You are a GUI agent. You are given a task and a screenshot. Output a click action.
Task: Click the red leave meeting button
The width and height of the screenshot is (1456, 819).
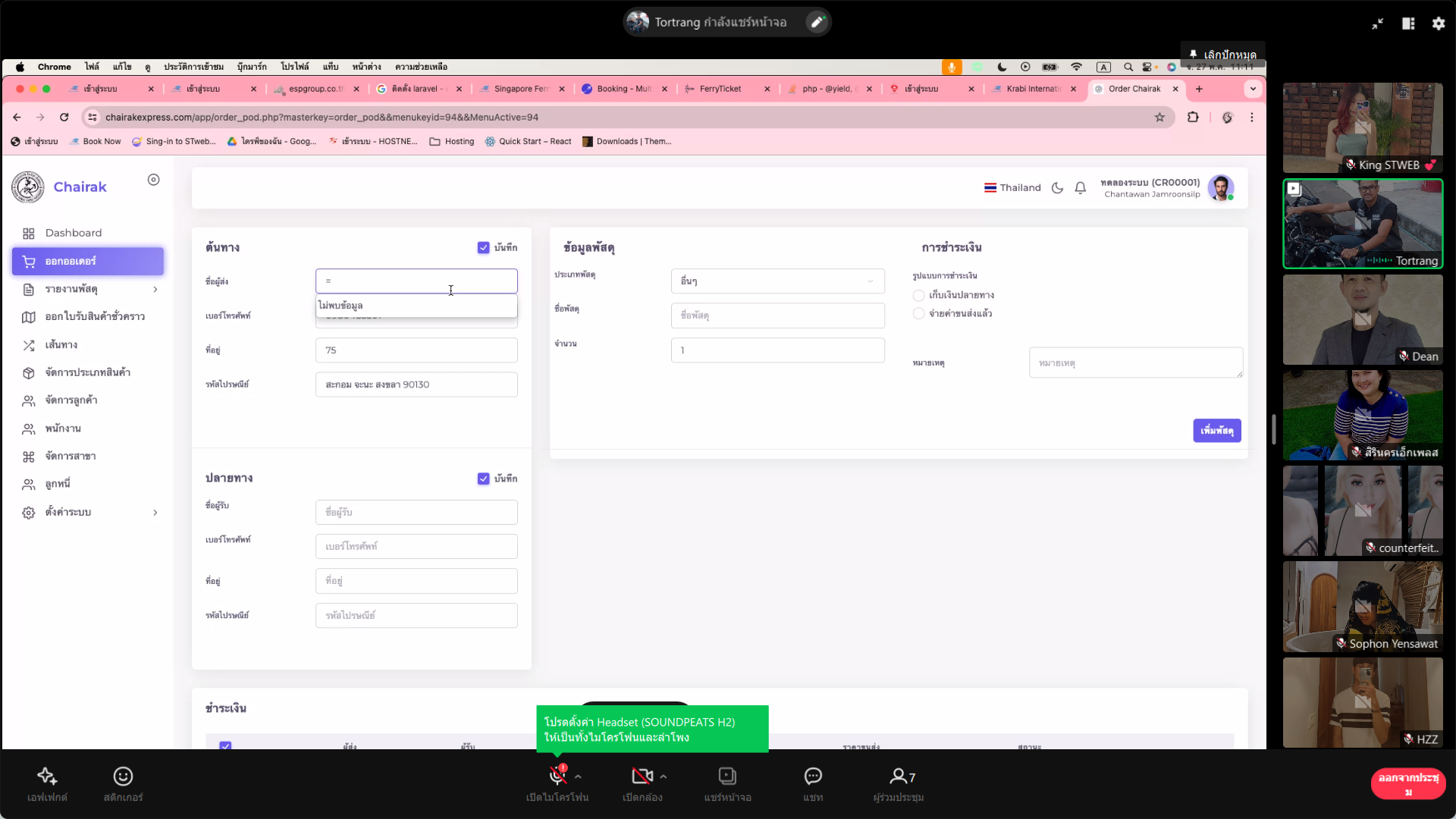point(1407,784)
